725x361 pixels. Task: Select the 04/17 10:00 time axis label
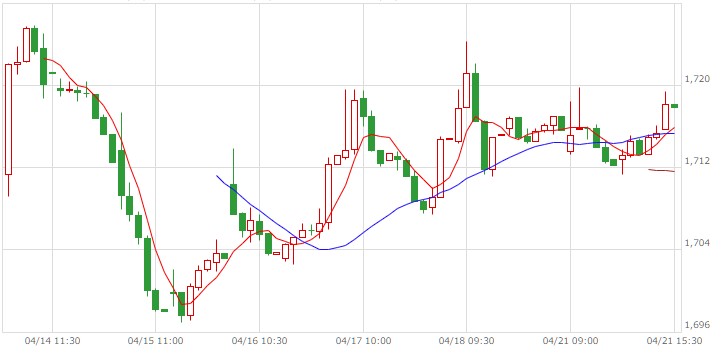pos(363,341)
